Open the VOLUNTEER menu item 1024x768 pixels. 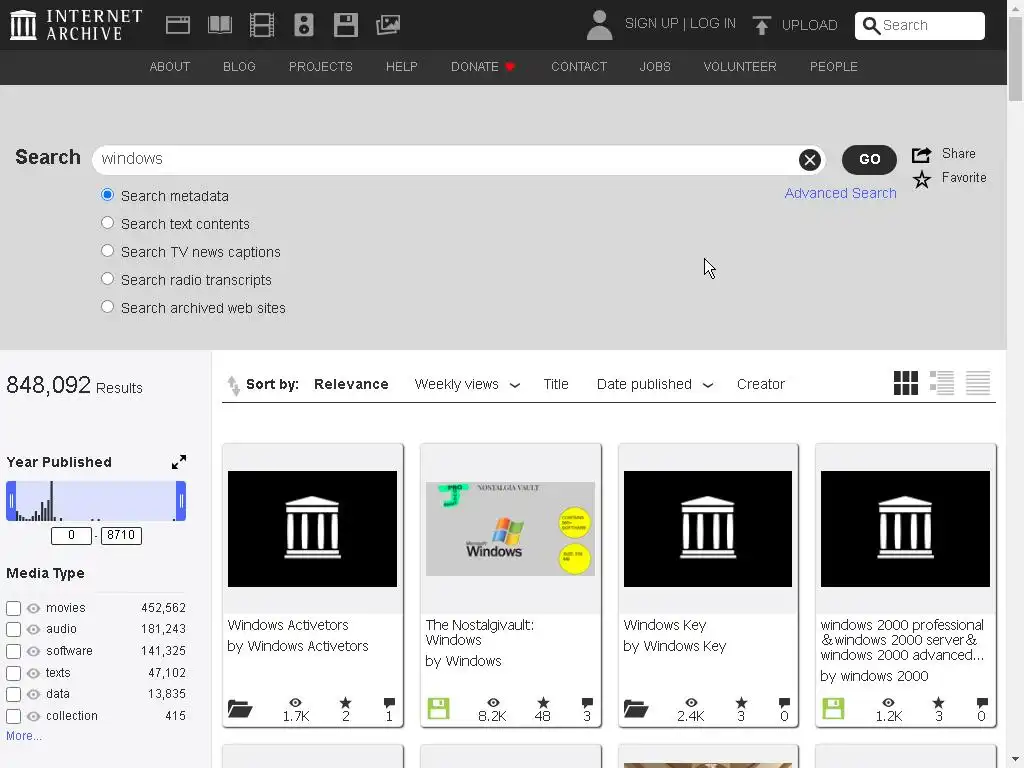[x=740, y=67]
